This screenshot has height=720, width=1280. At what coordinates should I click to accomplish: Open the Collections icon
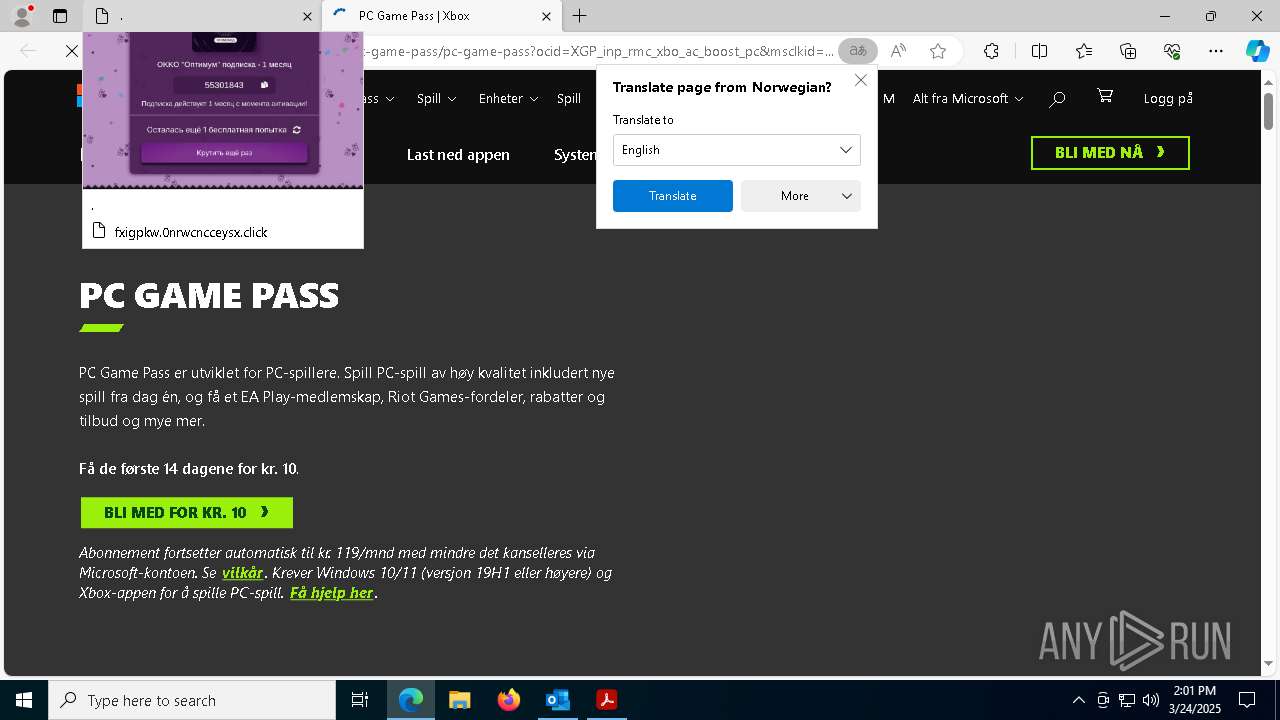point(1128,51)
